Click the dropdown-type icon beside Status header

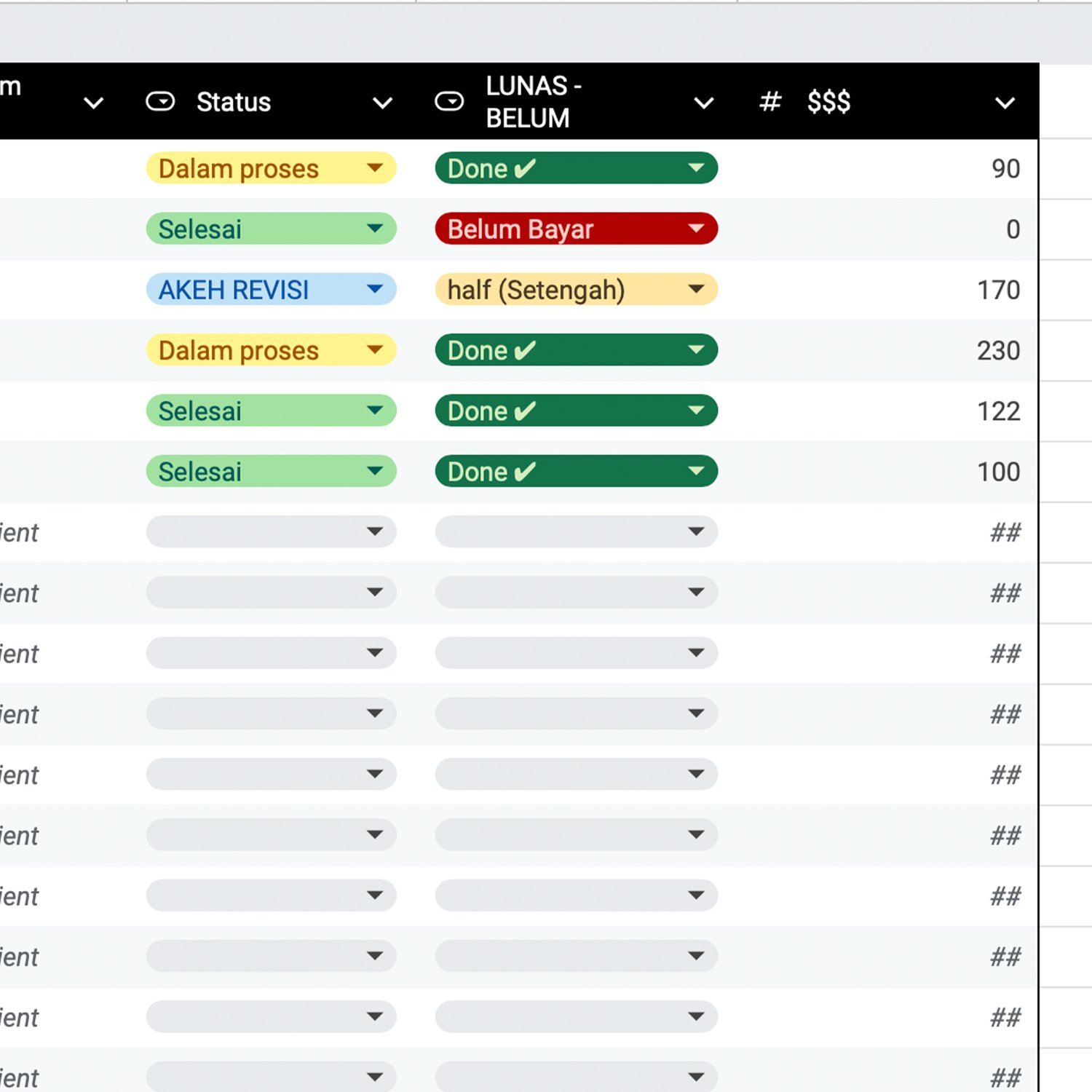(160, 102)
